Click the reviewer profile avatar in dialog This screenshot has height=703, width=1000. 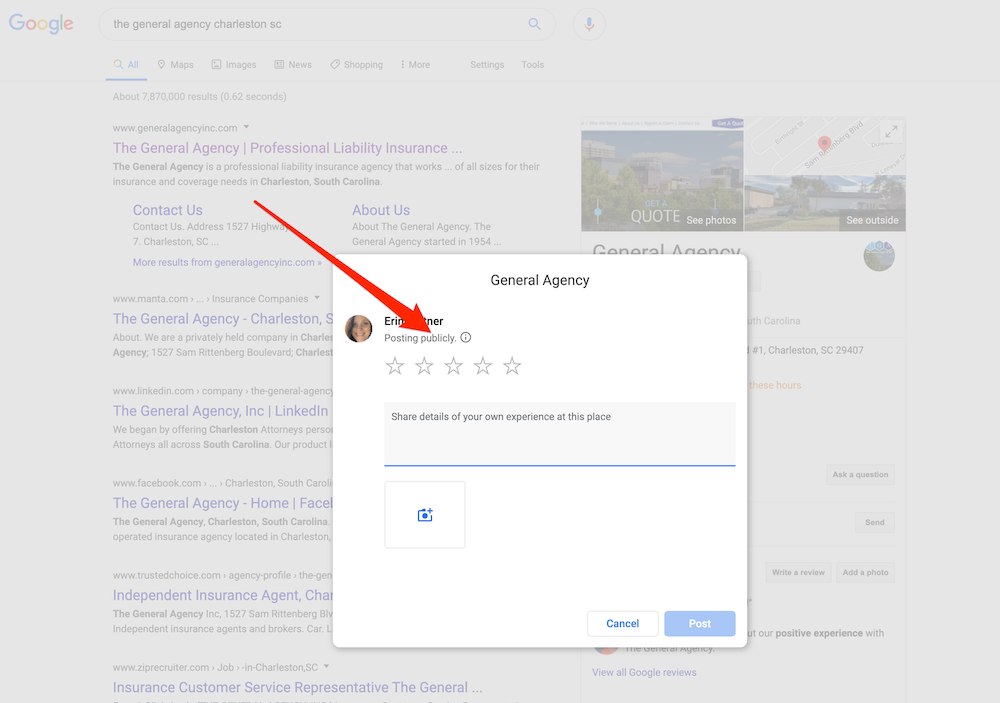(x=359, y=329)
